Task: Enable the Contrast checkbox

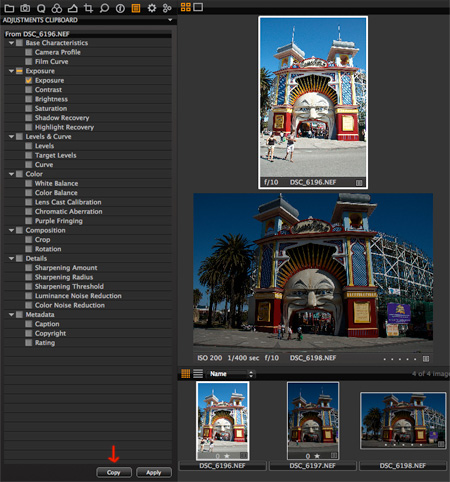Action: click(x=29, y=90)
